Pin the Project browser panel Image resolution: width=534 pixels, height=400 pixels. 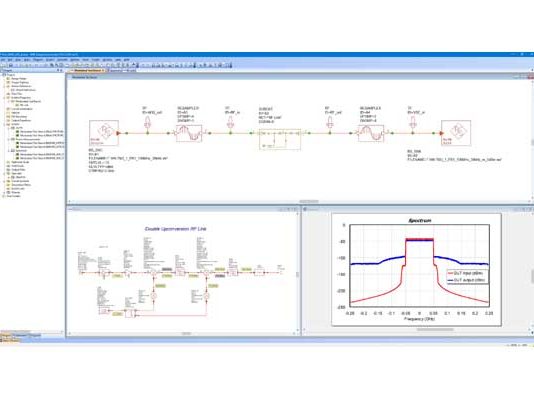[x=58, y=70]
